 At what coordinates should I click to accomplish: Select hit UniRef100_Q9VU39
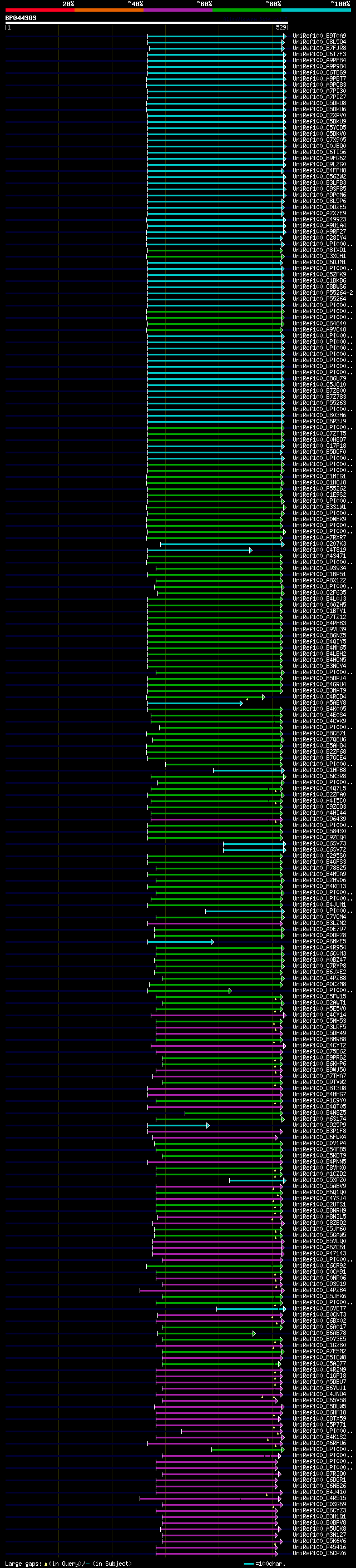pos(319,630)
